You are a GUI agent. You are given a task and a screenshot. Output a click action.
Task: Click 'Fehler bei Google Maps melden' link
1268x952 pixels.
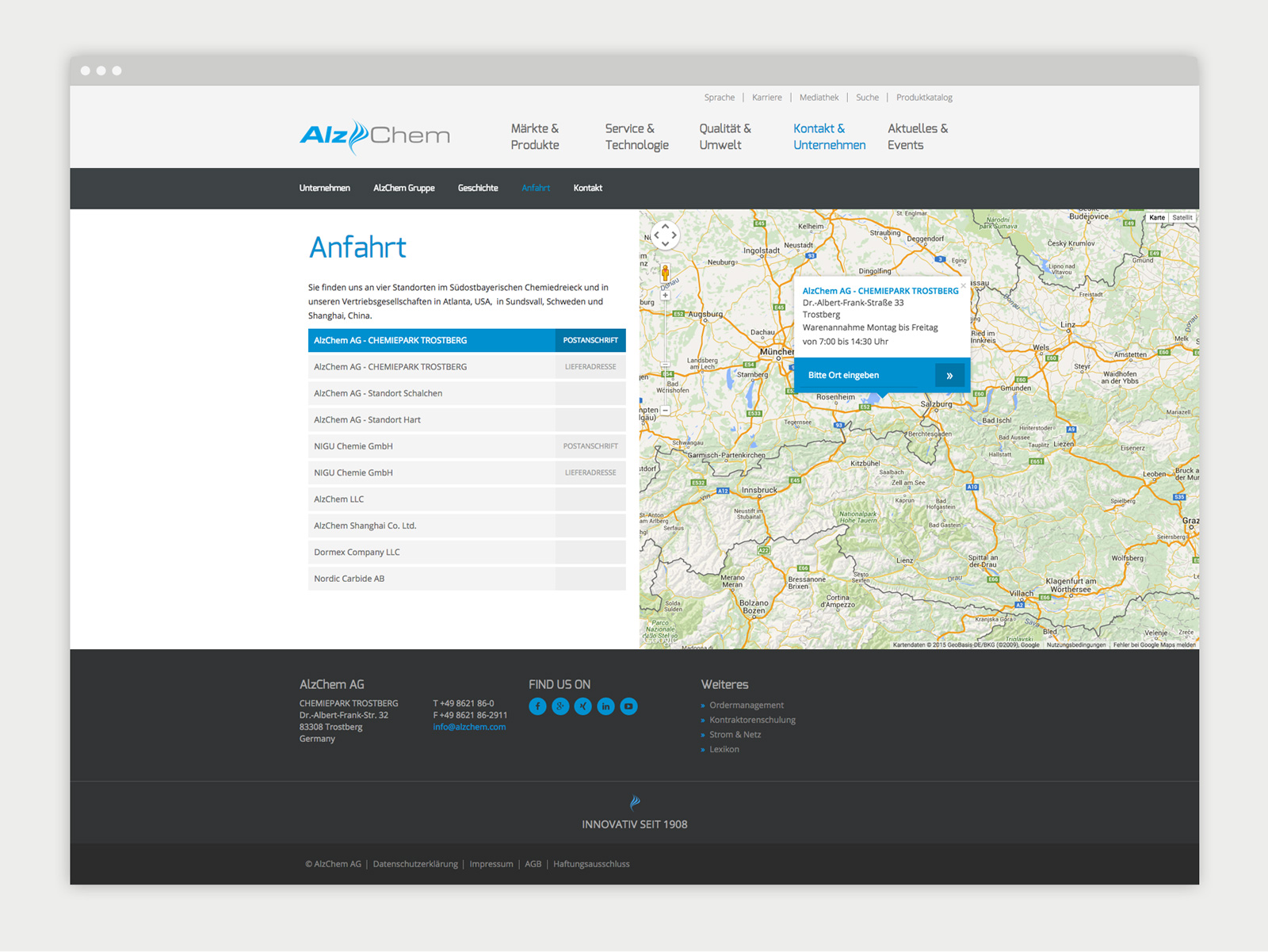[x=1154, y=645]
